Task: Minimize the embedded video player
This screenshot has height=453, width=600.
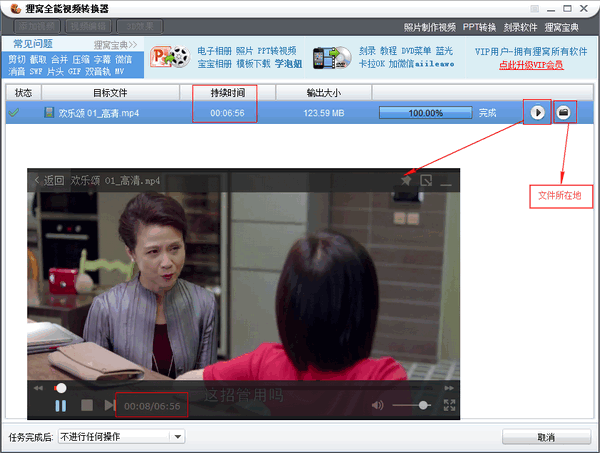Action: (446, 184)
